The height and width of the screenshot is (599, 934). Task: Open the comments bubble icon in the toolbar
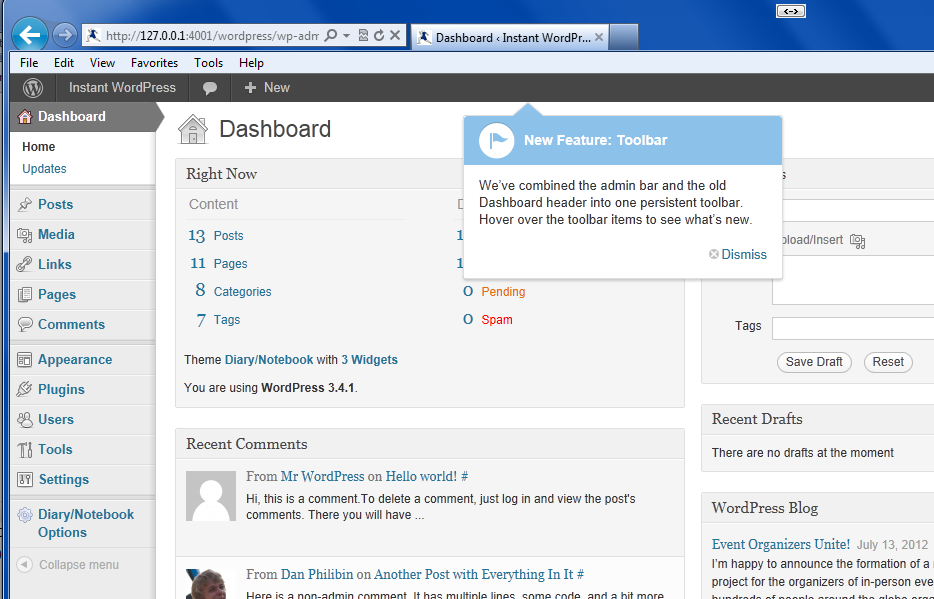210,88
